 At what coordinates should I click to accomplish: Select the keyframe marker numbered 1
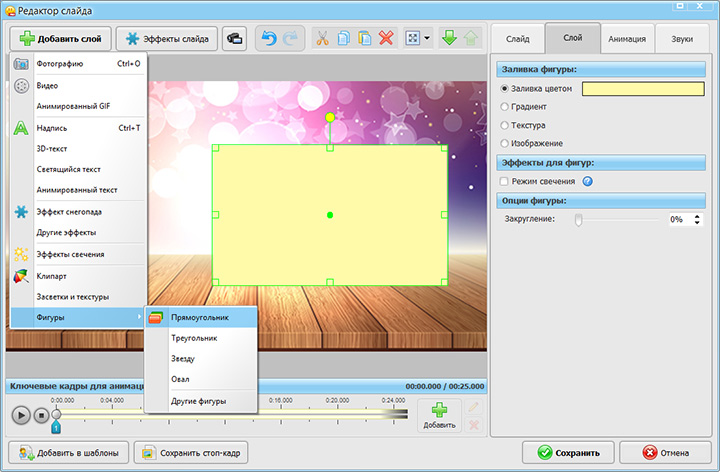tap(56, 427)
